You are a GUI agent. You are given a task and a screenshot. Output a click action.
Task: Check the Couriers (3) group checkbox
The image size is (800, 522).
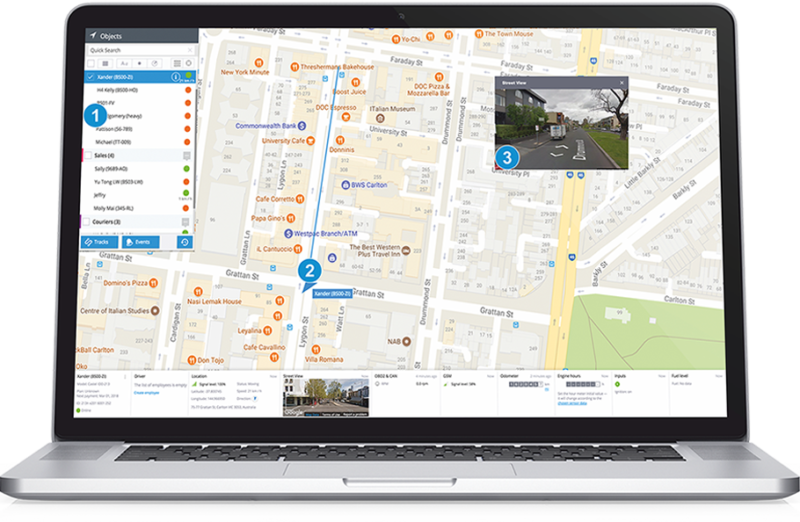[x=86, y=222]
